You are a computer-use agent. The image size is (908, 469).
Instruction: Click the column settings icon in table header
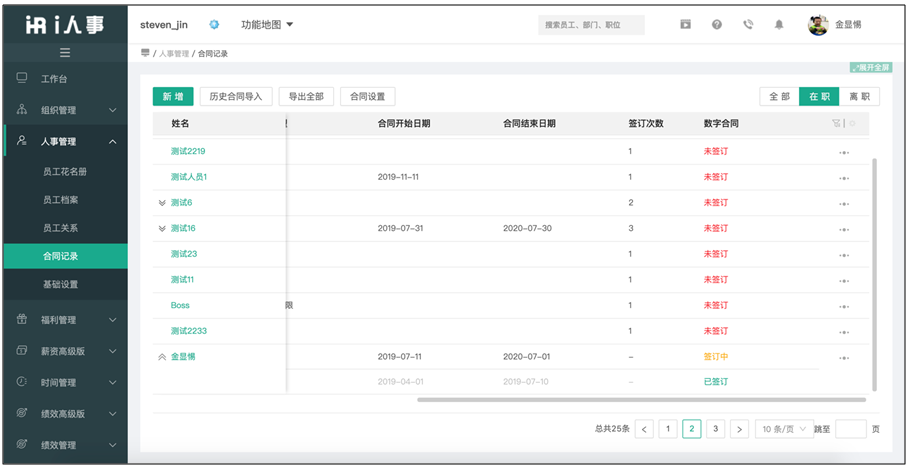point(852,123)
